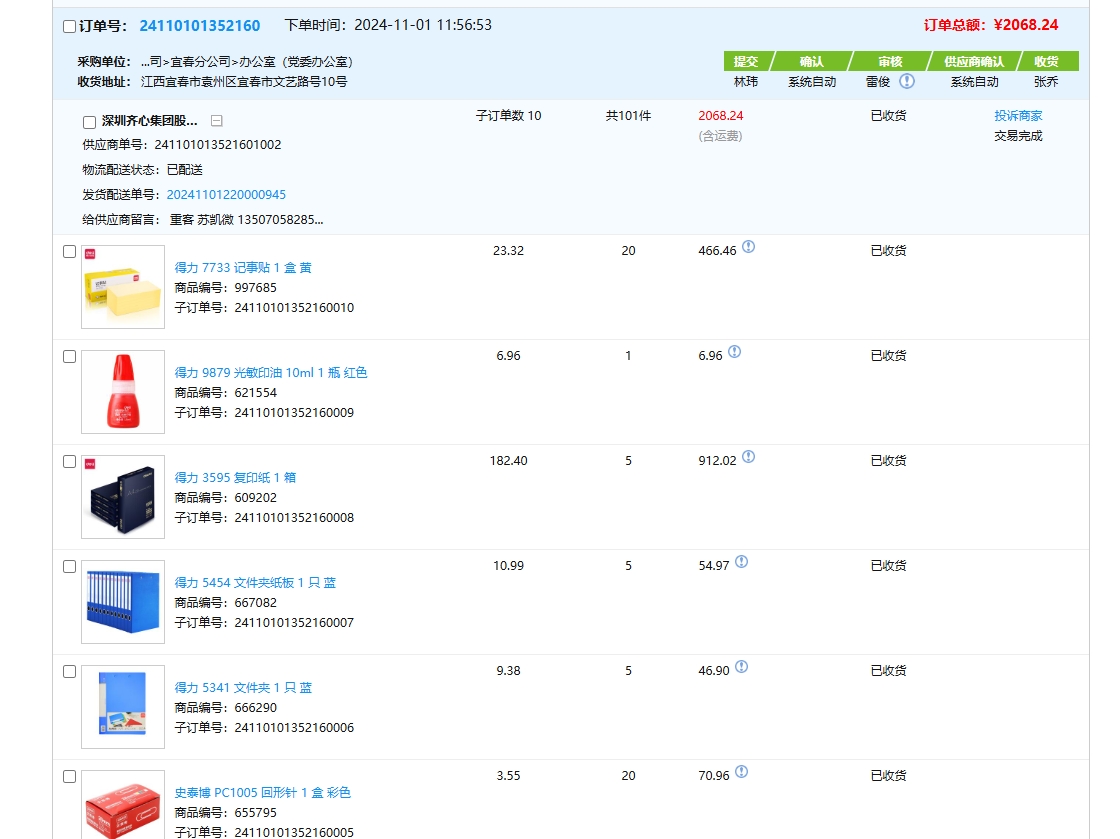
Task: Click unit price 182.40
Action: (509, 461)
